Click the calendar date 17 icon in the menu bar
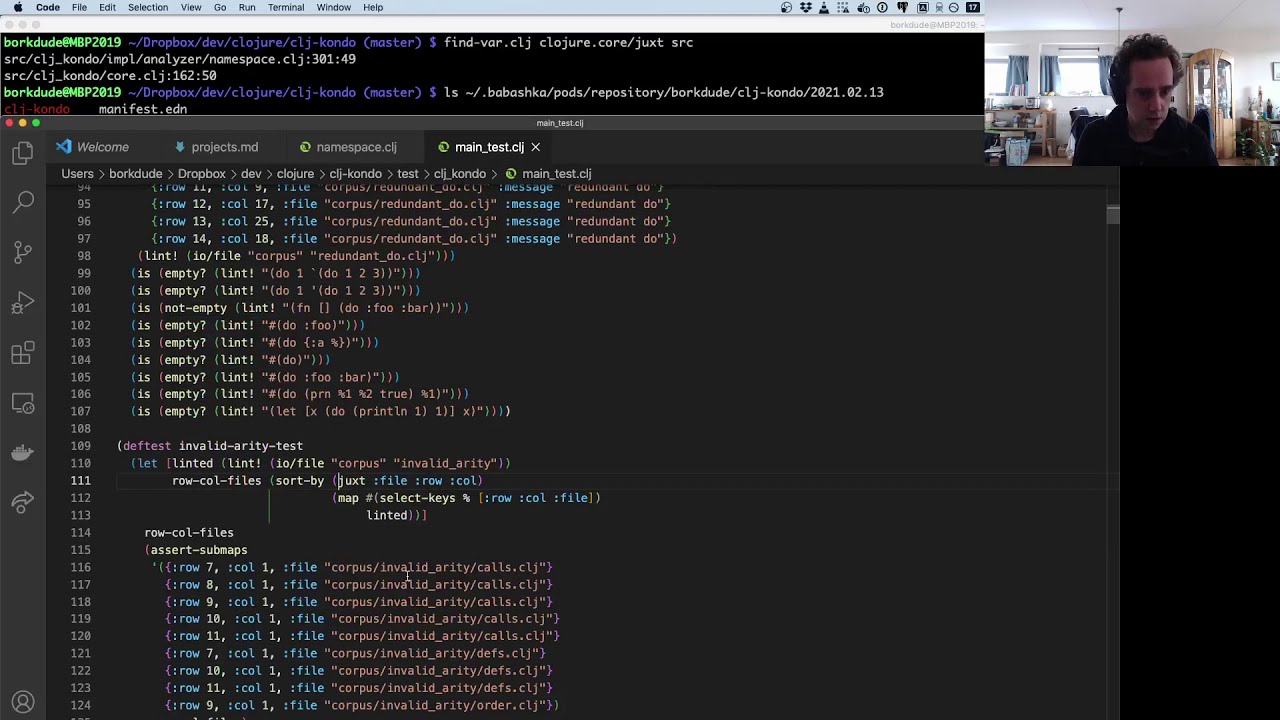Image resolution: width=1280 pixels, height=720 pixels. point(973,8)
